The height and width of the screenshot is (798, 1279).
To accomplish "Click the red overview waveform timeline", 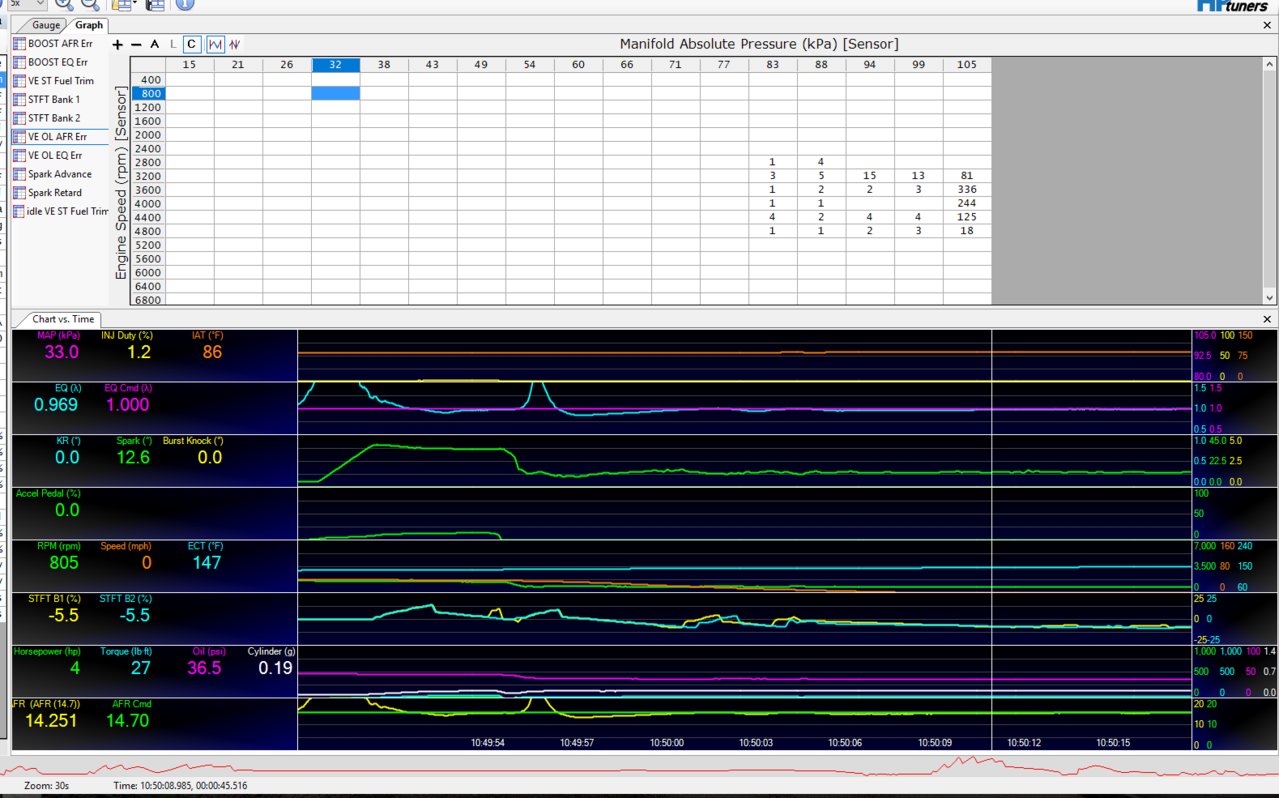I will (639, 768).
